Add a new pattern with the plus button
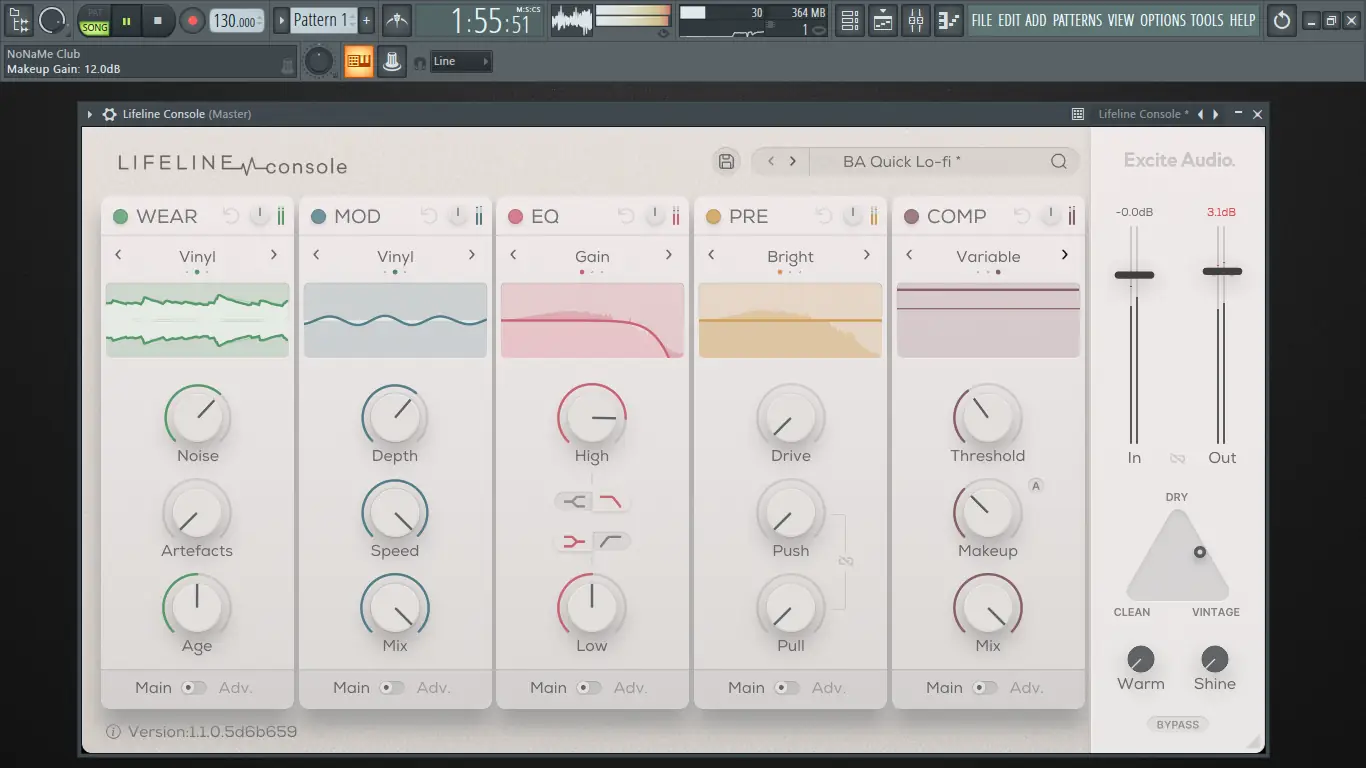This screenshot has width=1366, height=768. [x=366, y=20]
